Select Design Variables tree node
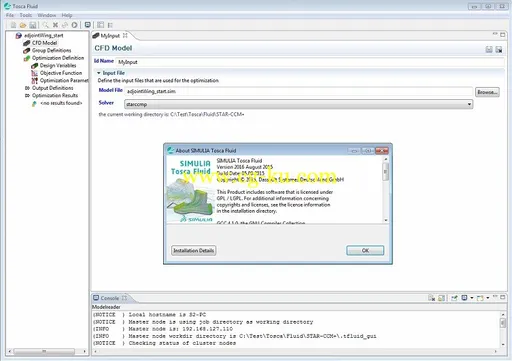 pos(58,65)
